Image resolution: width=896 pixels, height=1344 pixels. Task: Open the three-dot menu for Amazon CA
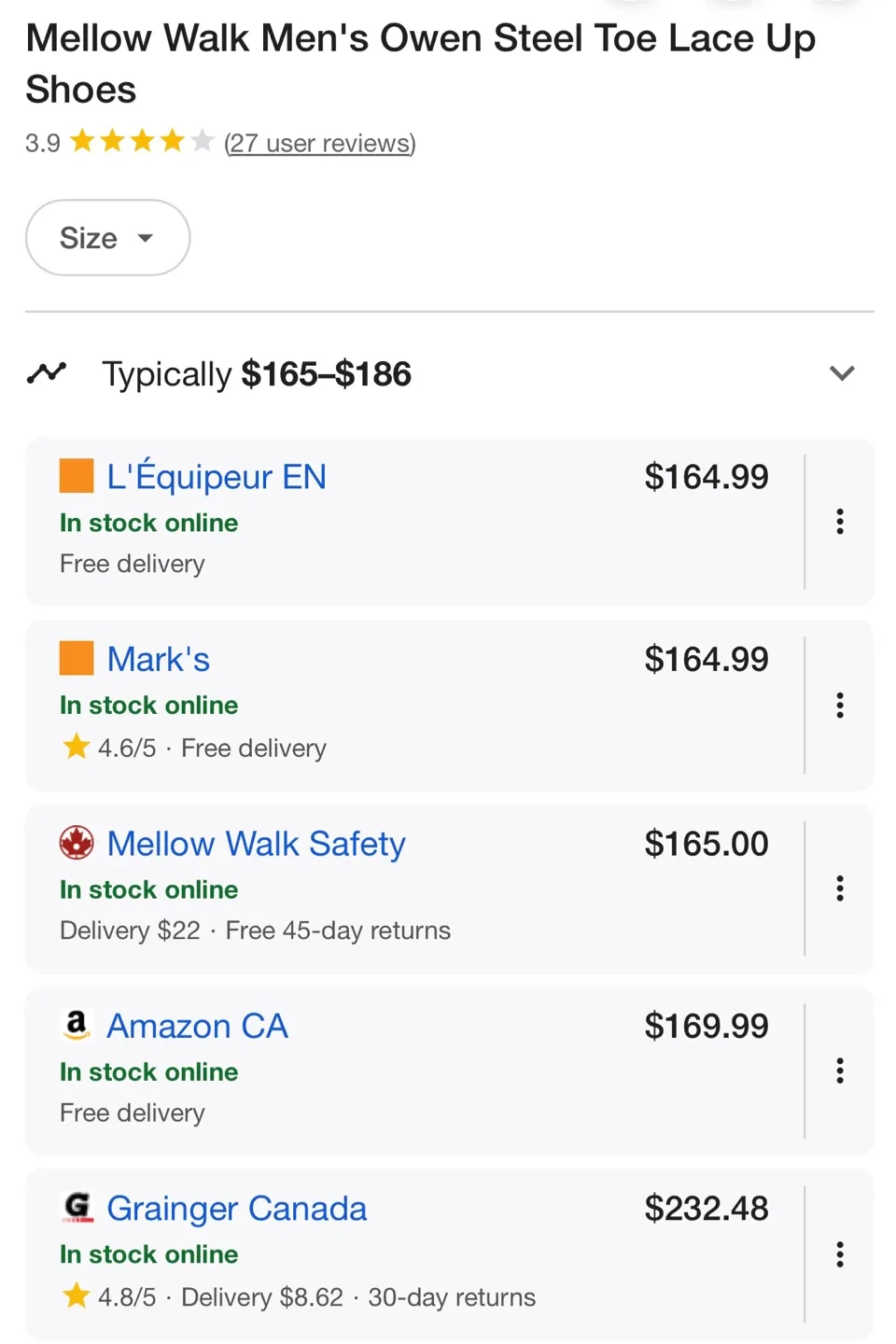point(839,1071)
